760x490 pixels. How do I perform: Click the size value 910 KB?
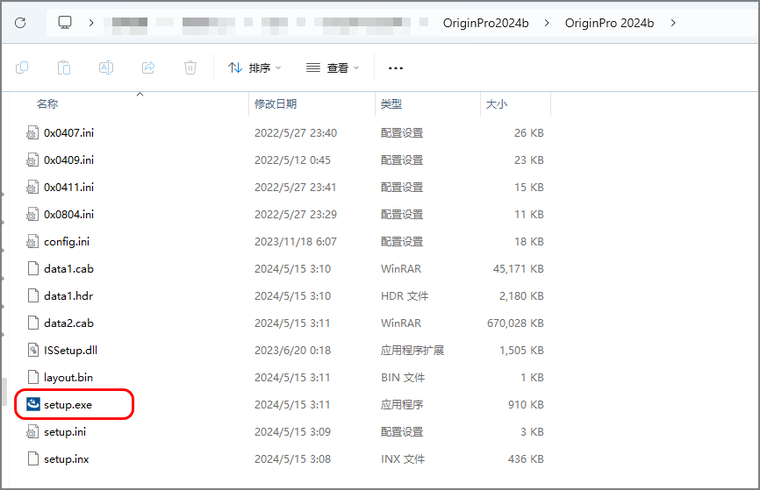(526, 404)
